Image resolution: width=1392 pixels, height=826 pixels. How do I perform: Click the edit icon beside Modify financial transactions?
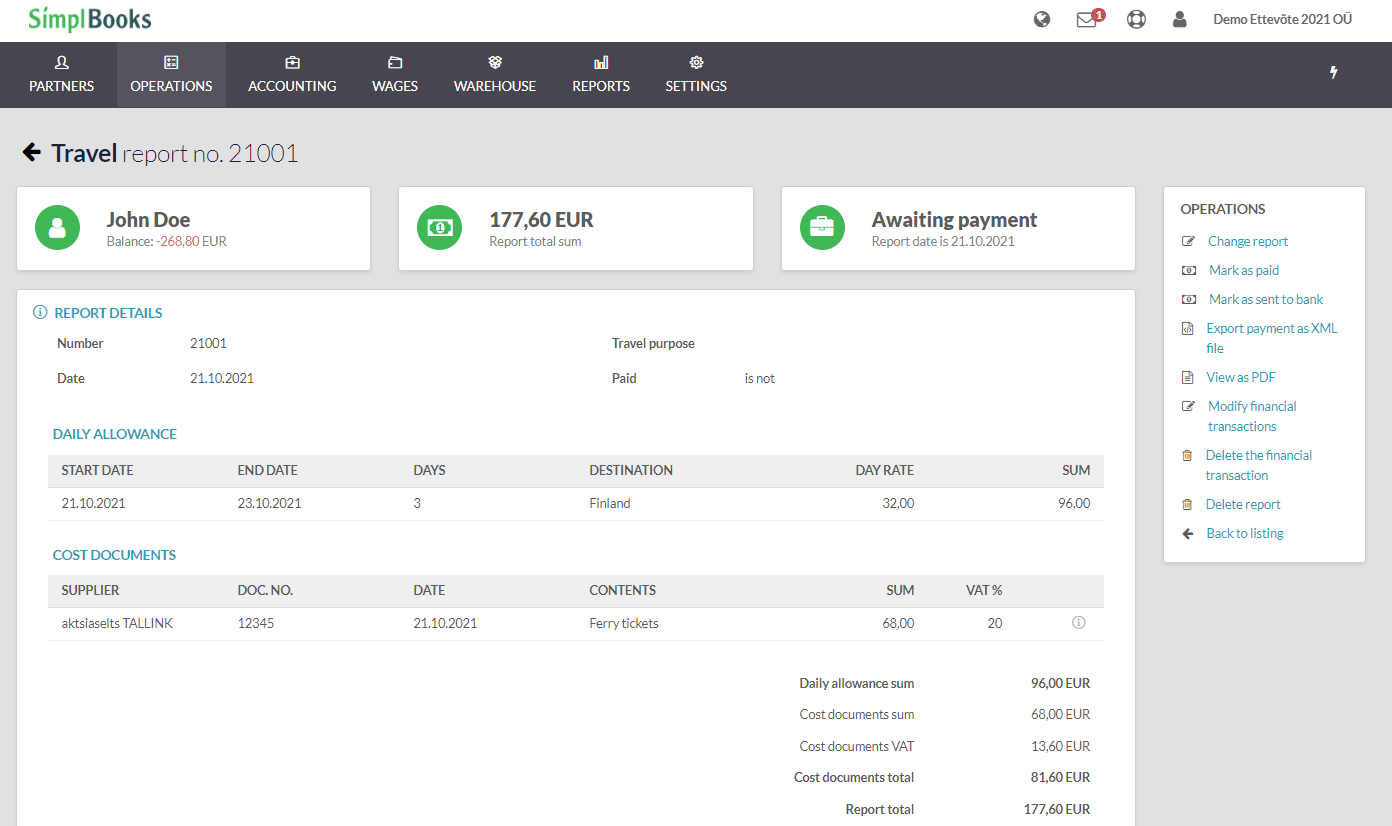tap(1188, 406)
